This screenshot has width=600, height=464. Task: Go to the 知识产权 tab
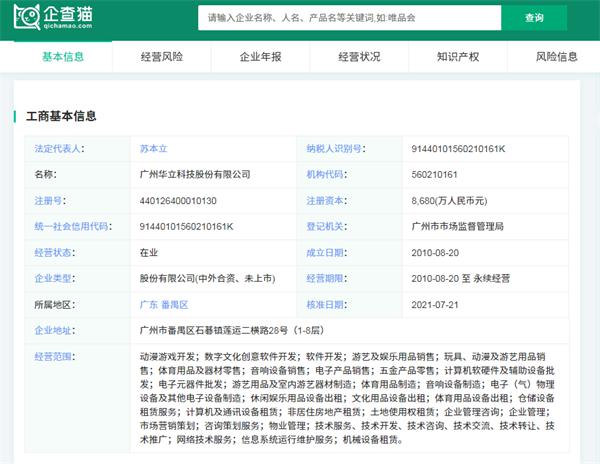458,57
